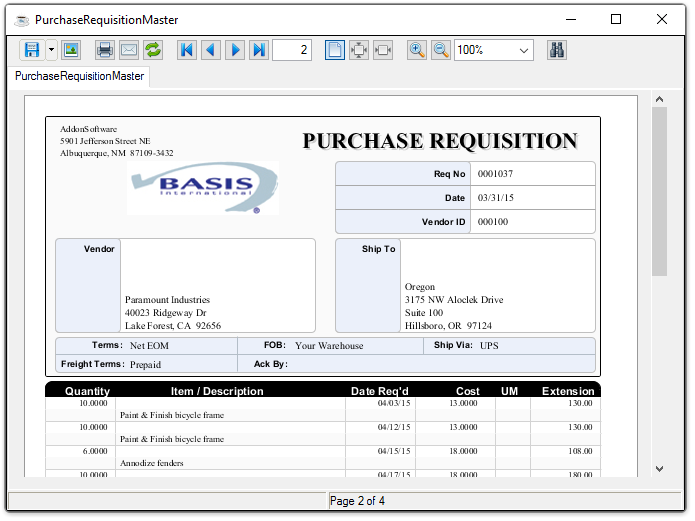
Task: Print the report using printer icon
Action: pyautogui.click(x=104, y=50)
